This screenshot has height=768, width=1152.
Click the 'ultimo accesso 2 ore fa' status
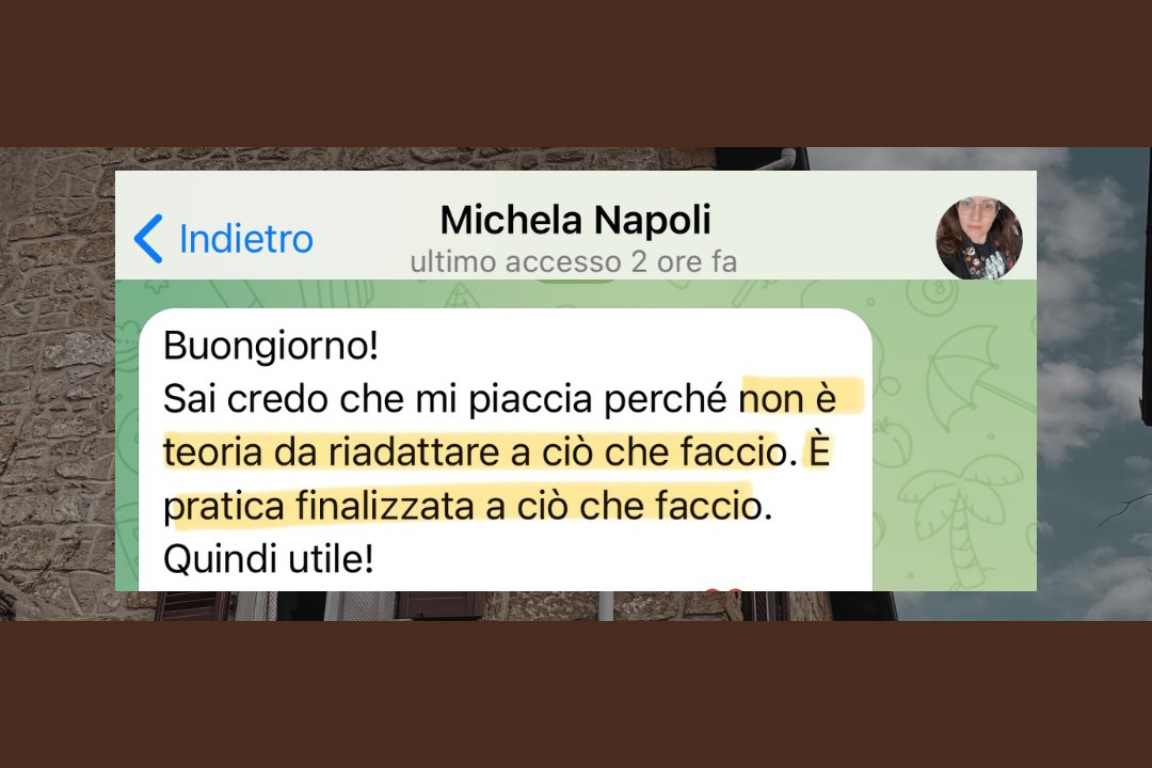coord(573,262)
